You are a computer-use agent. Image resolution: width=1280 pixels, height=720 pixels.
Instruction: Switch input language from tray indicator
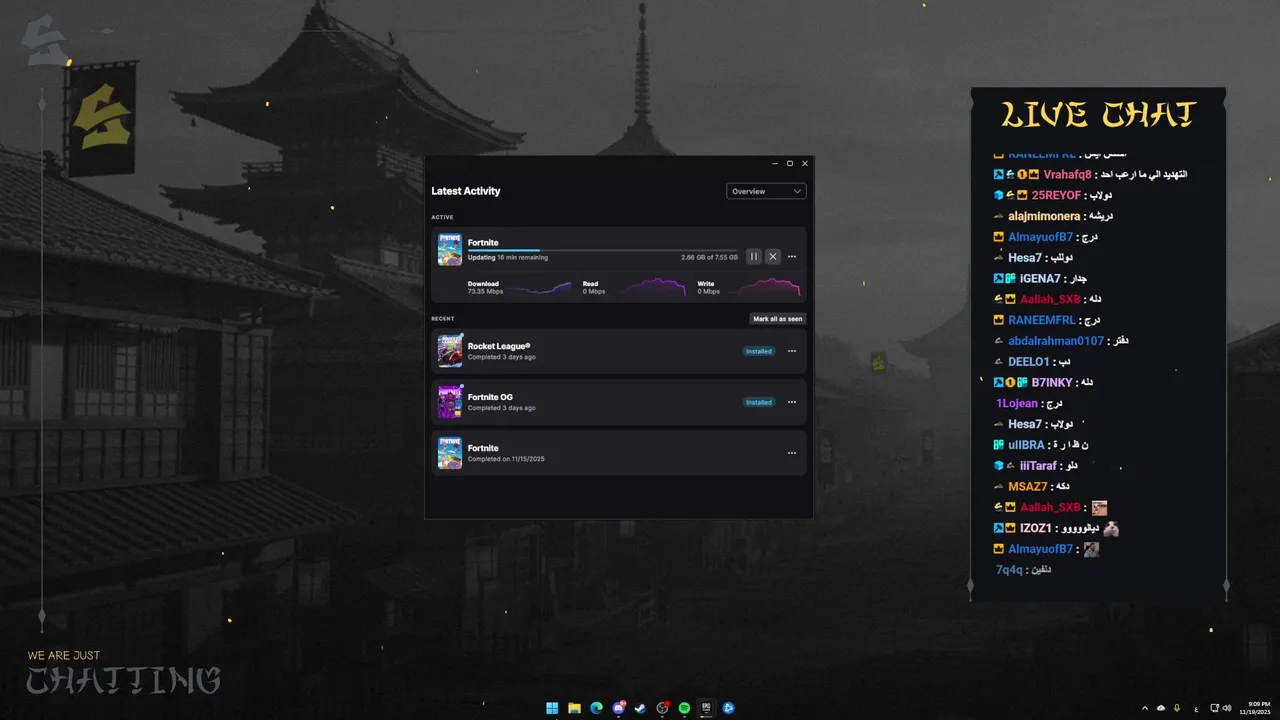pyautogui.click(x=1196, y=708)
